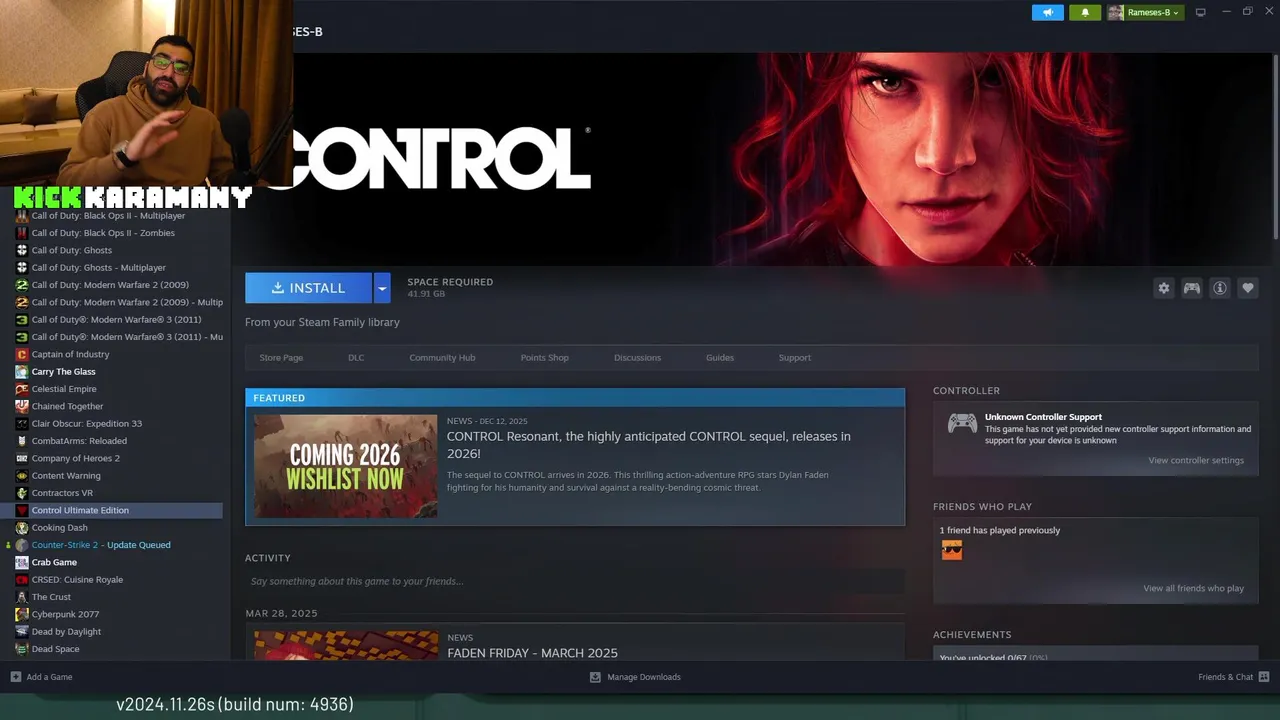Open controller layout icon for Control
This screenshot has width=1280, height=720.
[1192, 288]
